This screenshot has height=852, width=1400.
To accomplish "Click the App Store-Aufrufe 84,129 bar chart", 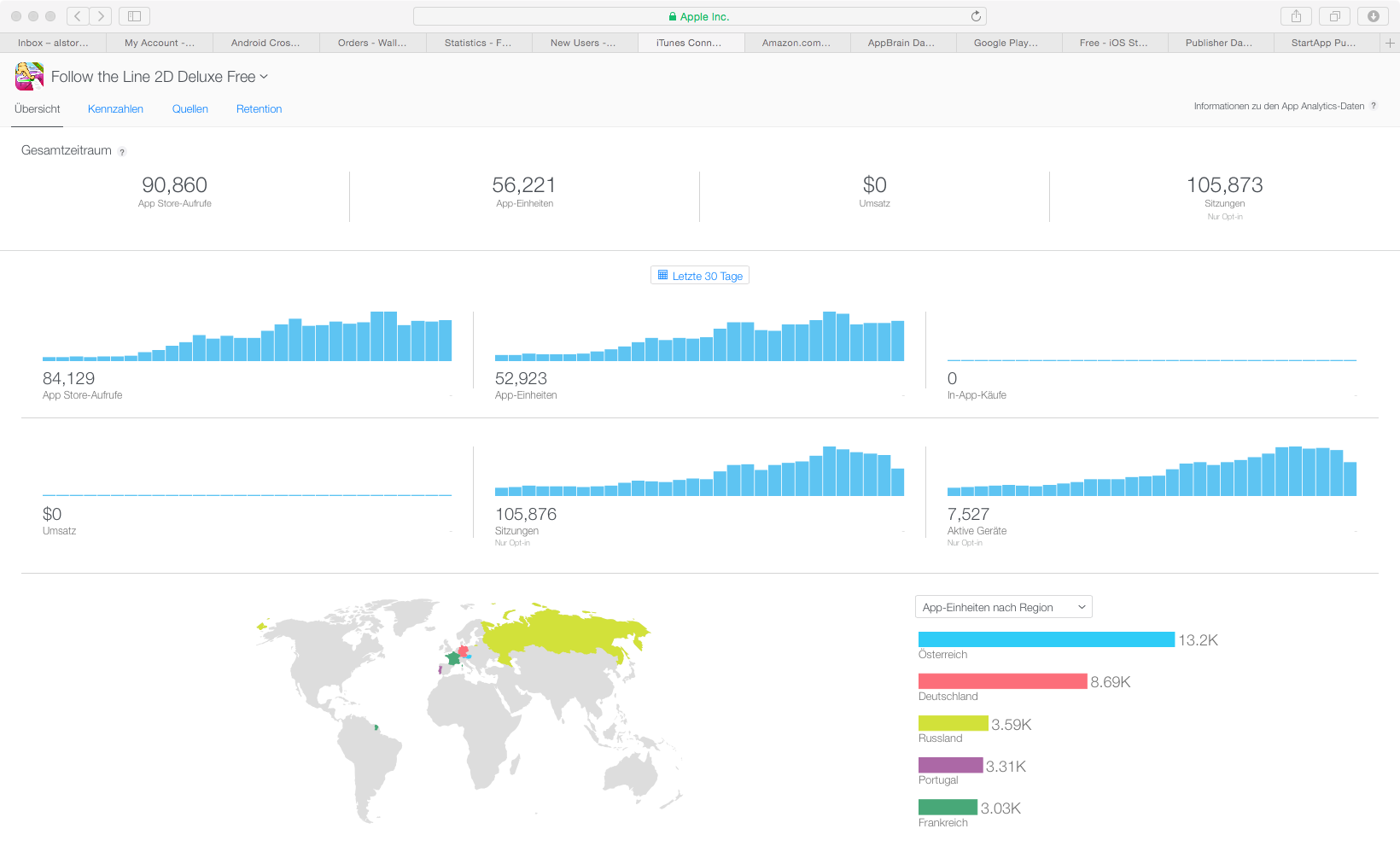I will click(248, 336).
